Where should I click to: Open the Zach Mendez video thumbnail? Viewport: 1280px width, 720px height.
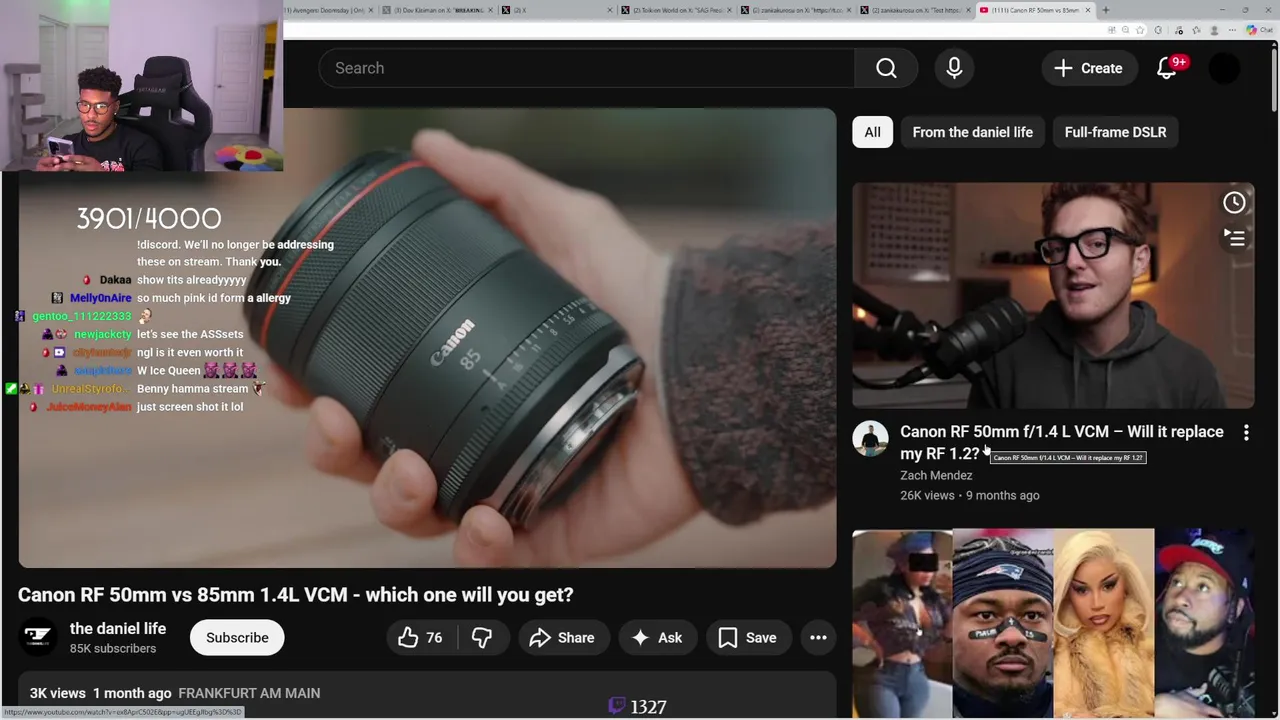tap(1053, 295)
